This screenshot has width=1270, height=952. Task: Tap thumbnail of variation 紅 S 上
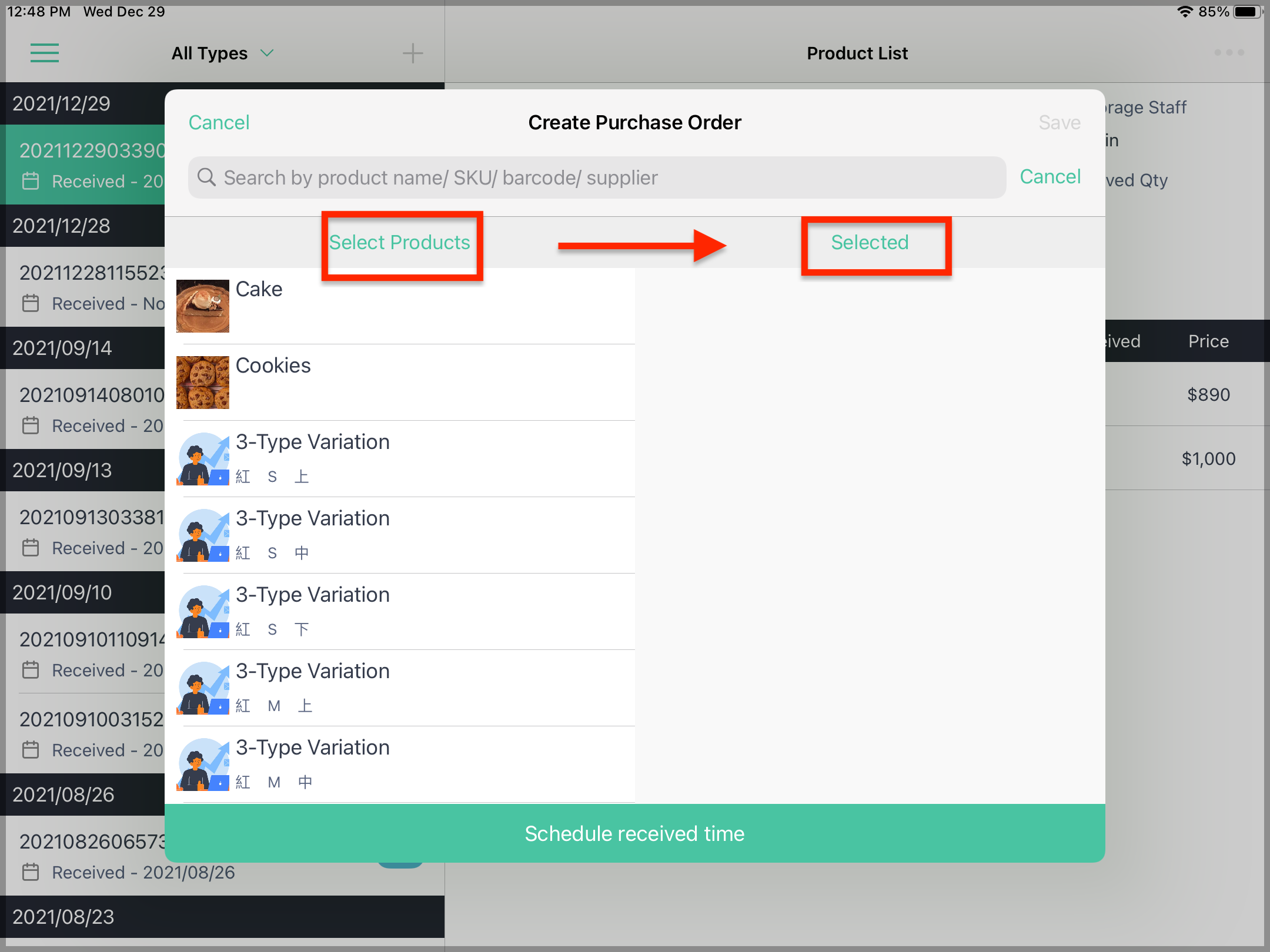203,458
